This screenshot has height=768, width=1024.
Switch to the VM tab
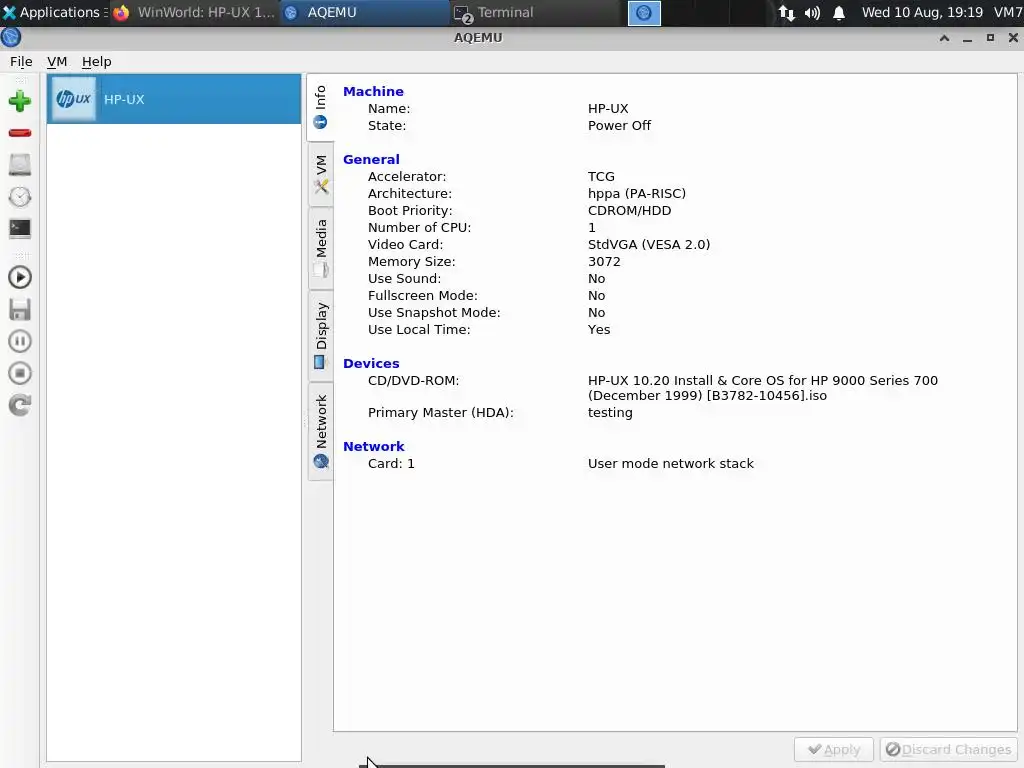tap(320, 174)
